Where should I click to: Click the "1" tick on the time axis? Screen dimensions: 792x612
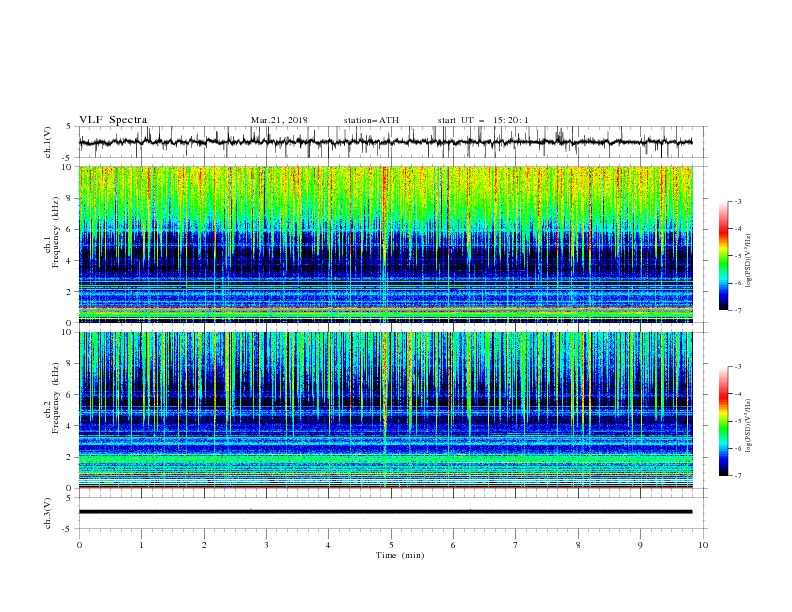coord(141,545)
